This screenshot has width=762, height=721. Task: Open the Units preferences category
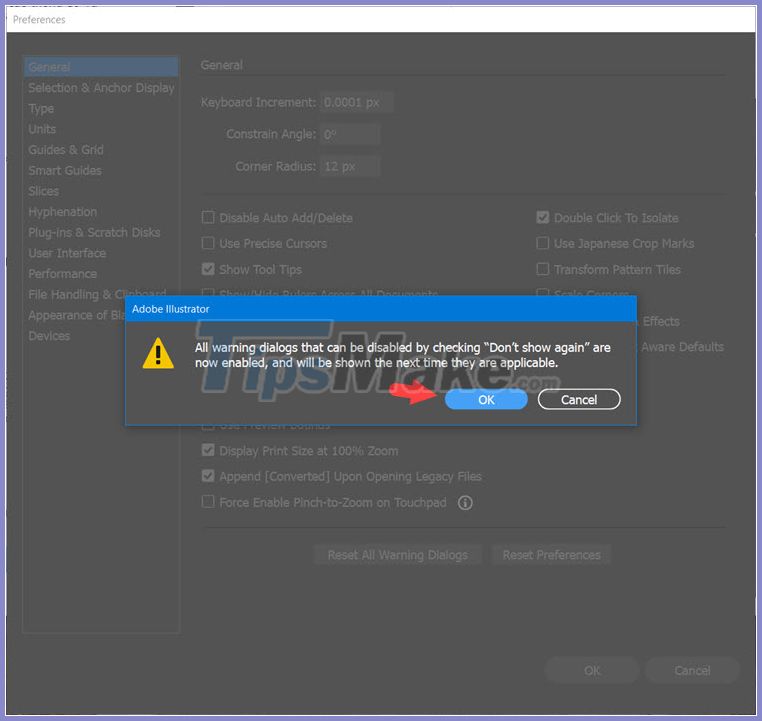(42, 129)
